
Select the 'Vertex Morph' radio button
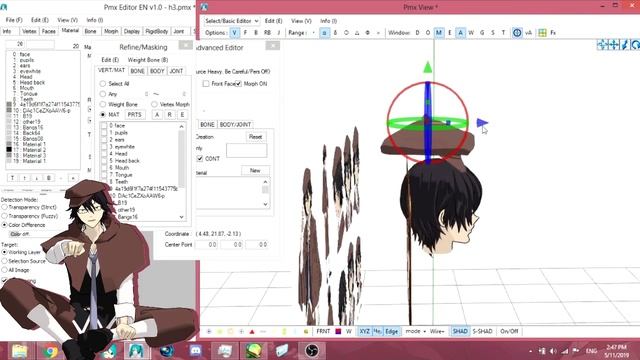(154, 104)
